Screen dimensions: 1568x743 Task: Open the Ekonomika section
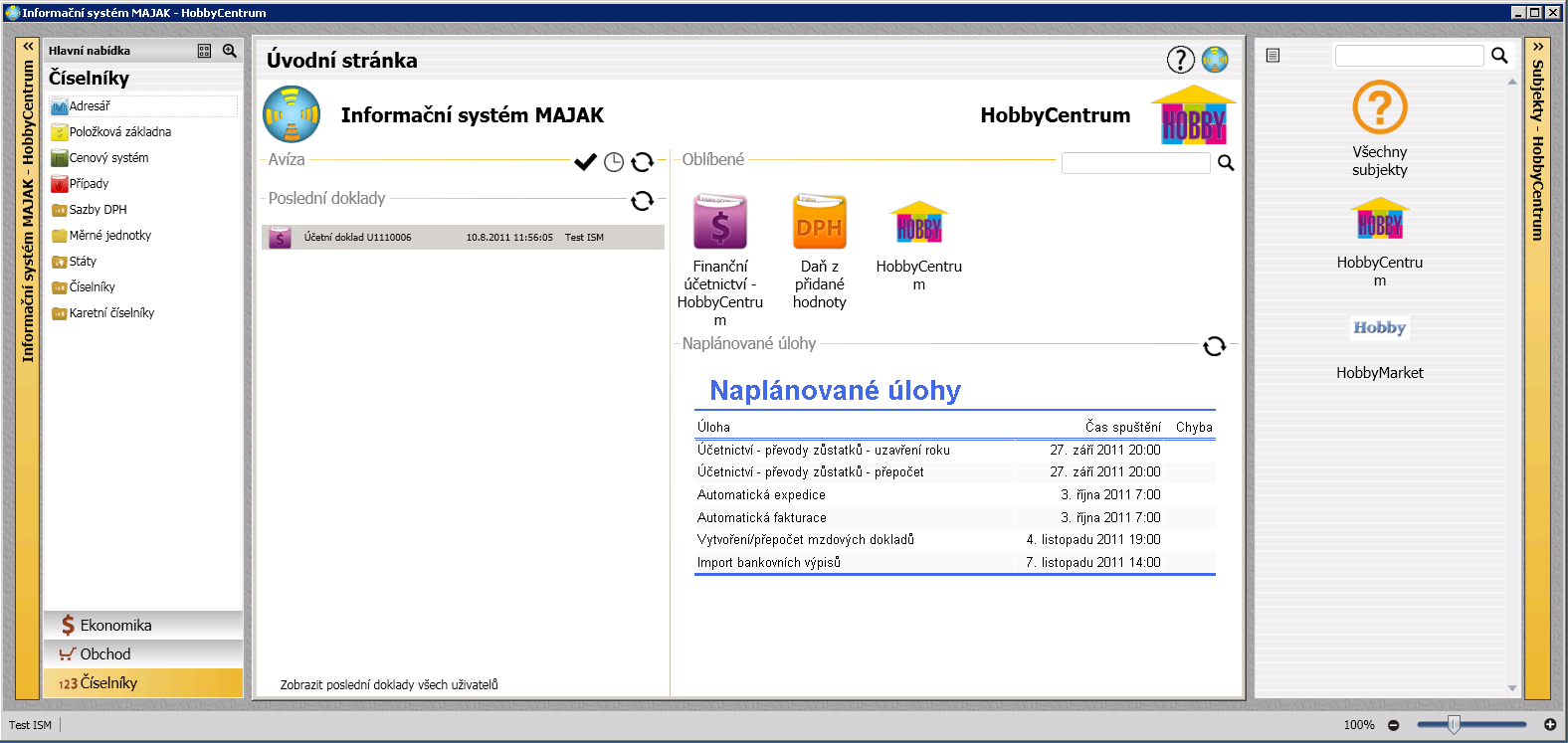click(x=115, y=626)
